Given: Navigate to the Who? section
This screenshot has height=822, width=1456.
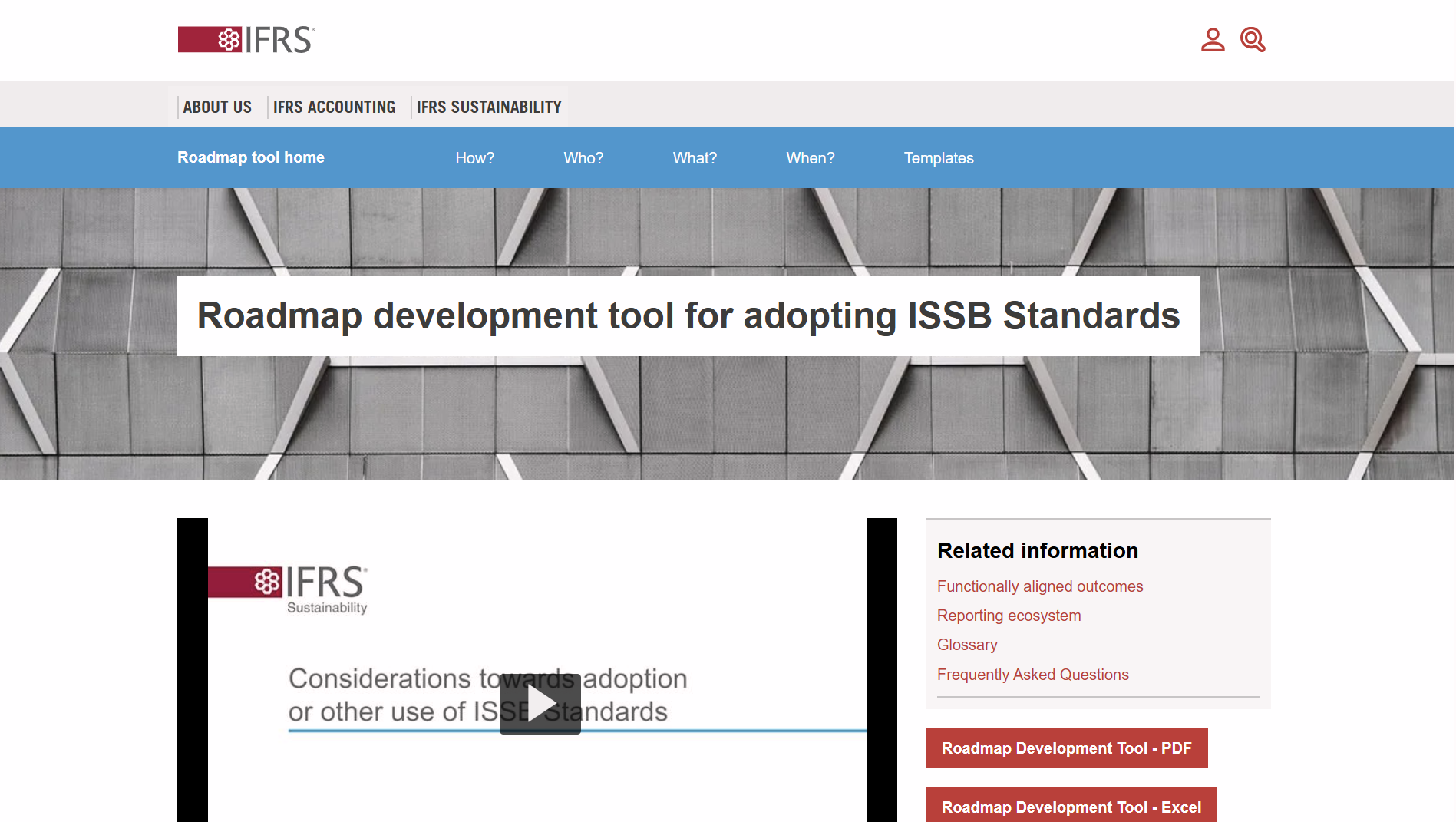Looking at the screenshot, I should tap(583, 157).
